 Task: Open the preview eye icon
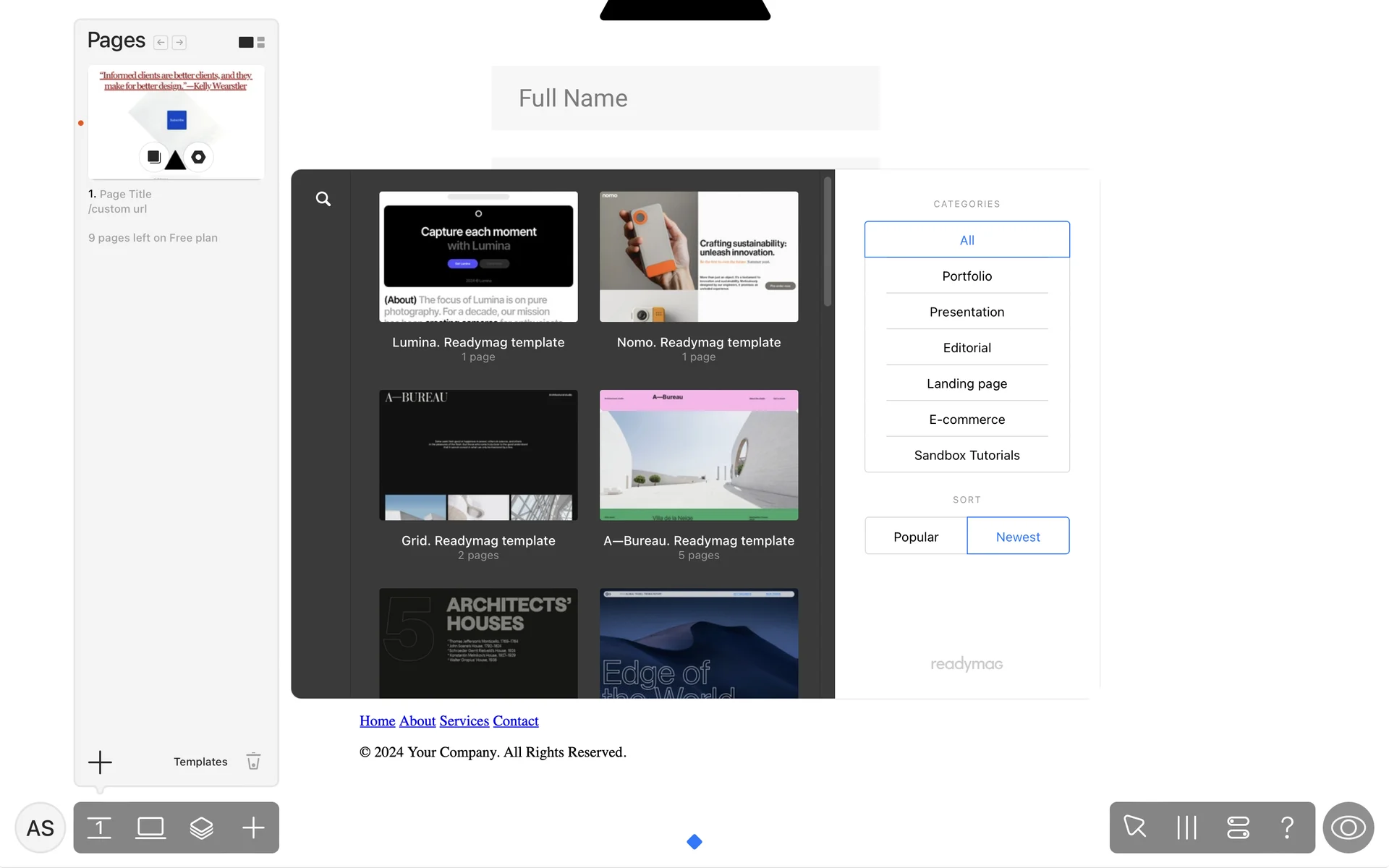tap(1348, 827)
